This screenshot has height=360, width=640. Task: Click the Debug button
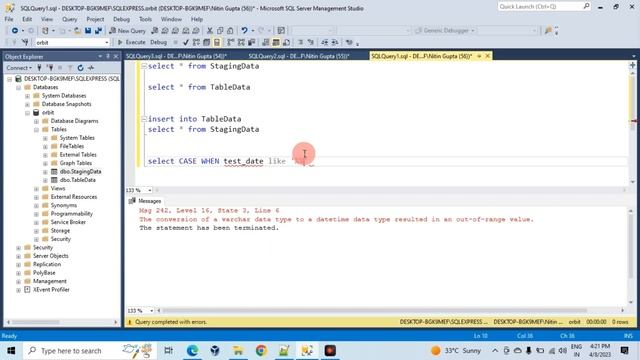(x=158, y=42)
